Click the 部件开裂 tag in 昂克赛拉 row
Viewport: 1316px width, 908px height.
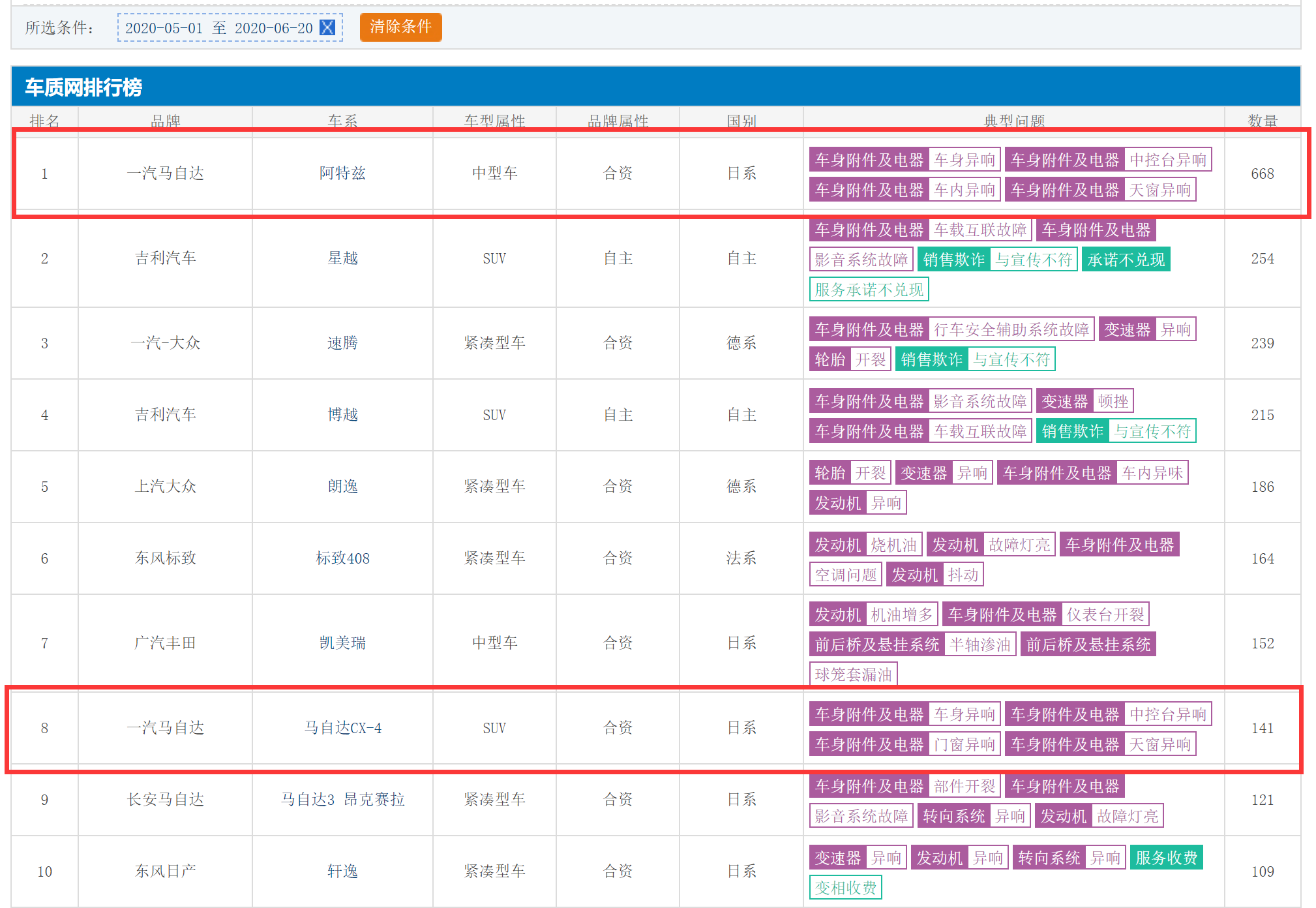click(965, 786)
